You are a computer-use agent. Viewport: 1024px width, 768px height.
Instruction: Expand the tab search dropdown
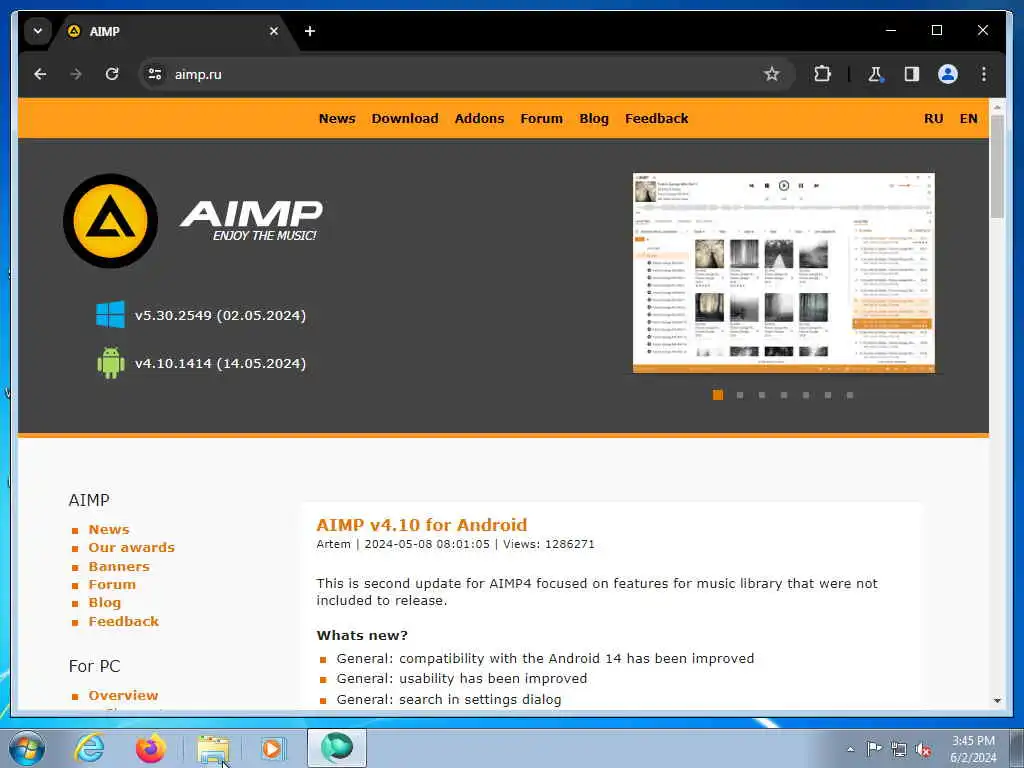pos(38,31)
